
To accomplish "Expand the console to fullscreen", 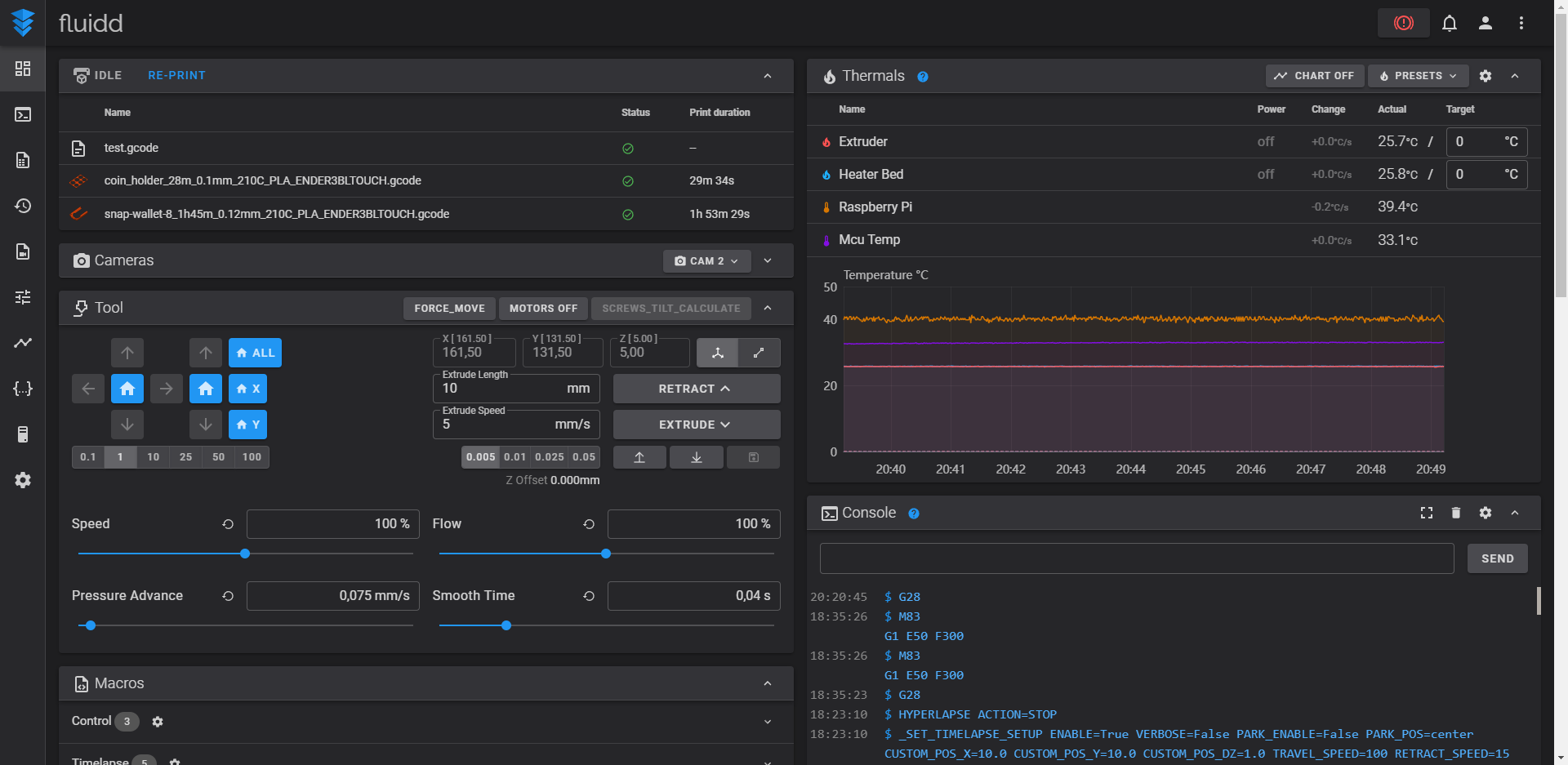I will (1427, 513).
